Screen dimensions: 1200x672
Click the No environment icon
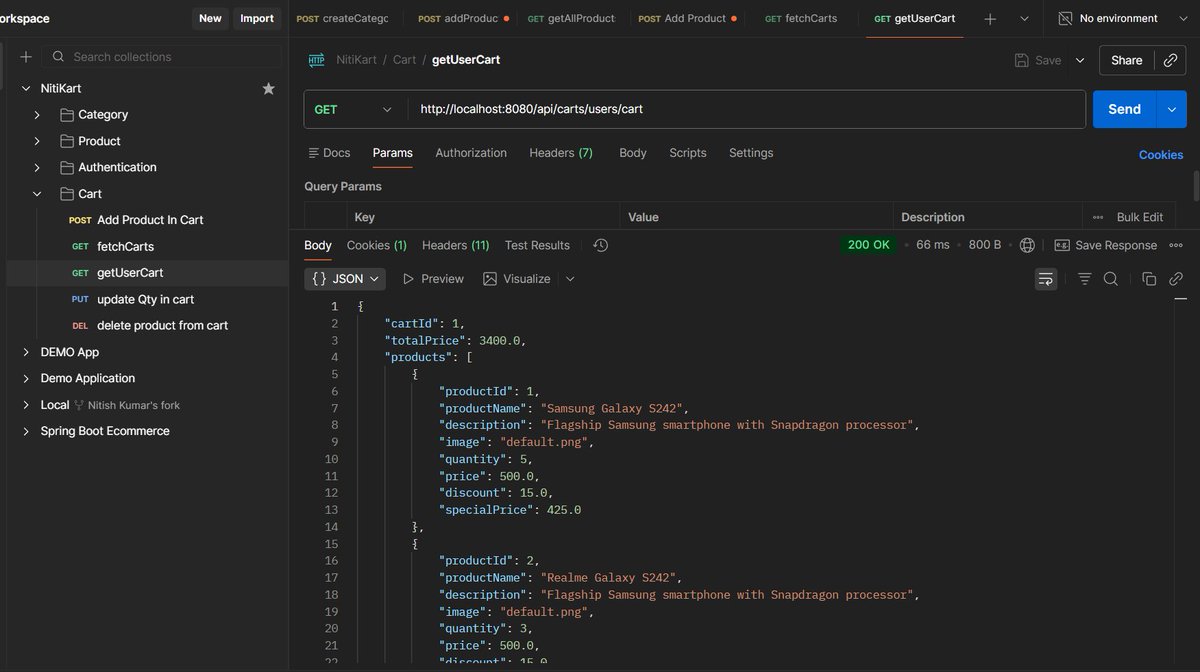(1065, 18)
